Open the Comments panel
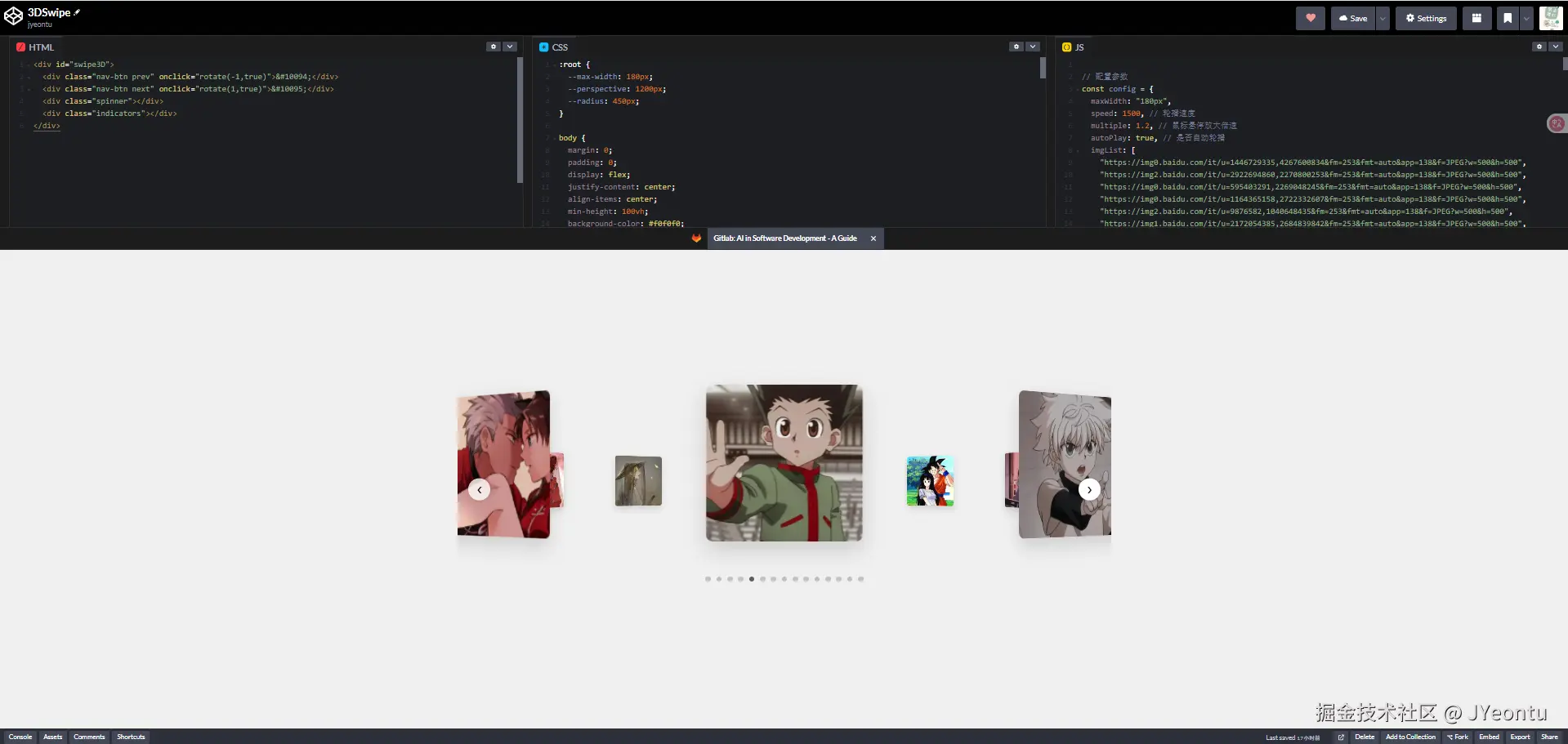The image size is (1568, 744). pyautogui.click(x=89, y=737)
